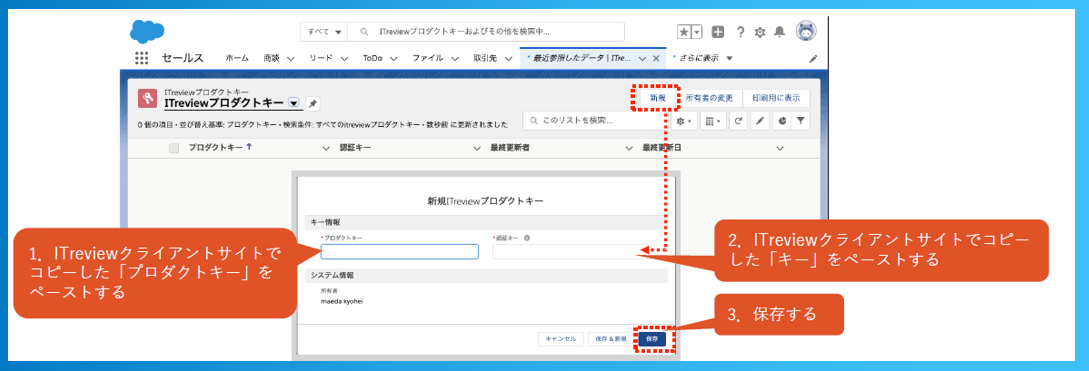Screen dimensions: 1089x371
Task: Open the user profile avatar
Action: click(806, 31)
